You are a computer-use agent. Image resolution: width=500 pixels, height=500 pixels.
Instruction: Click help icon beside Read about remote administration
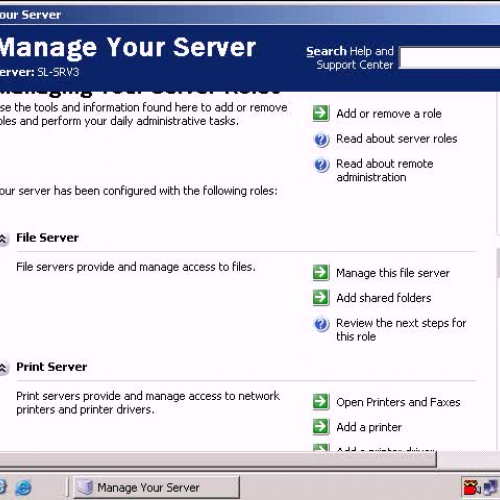322,165
